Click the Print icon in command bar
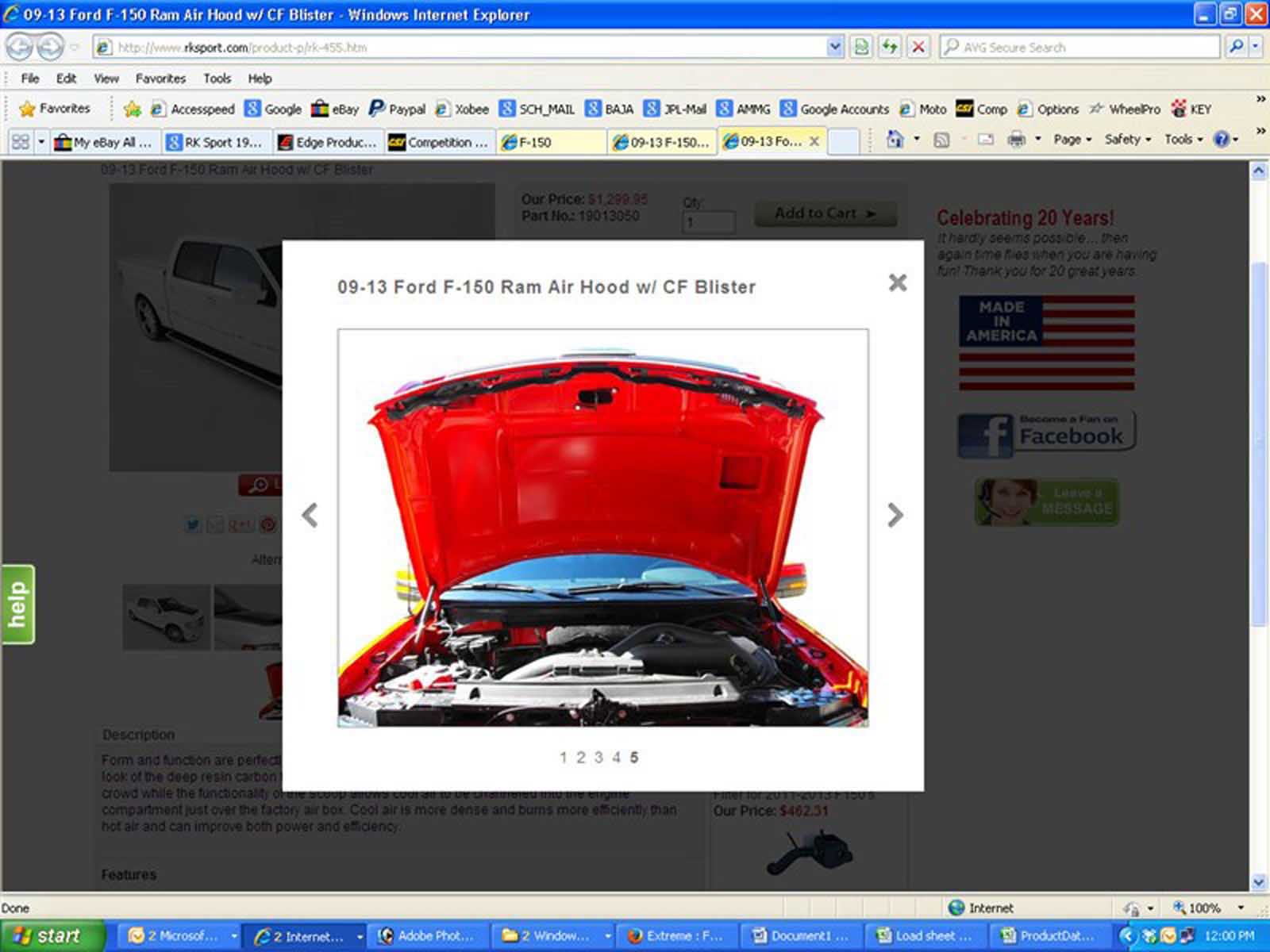The image size is (1270, 952). click(x=1016, y=140)
